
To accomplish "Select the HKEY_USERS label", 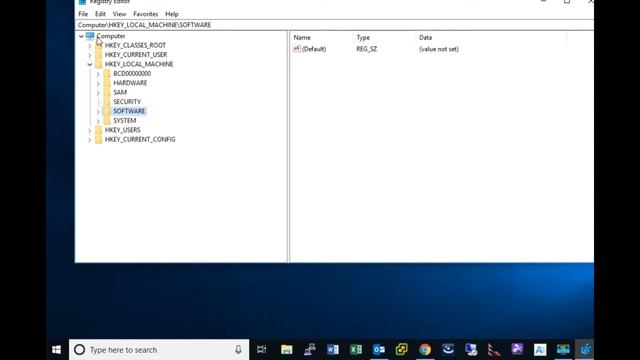I will tap(122, 130).
